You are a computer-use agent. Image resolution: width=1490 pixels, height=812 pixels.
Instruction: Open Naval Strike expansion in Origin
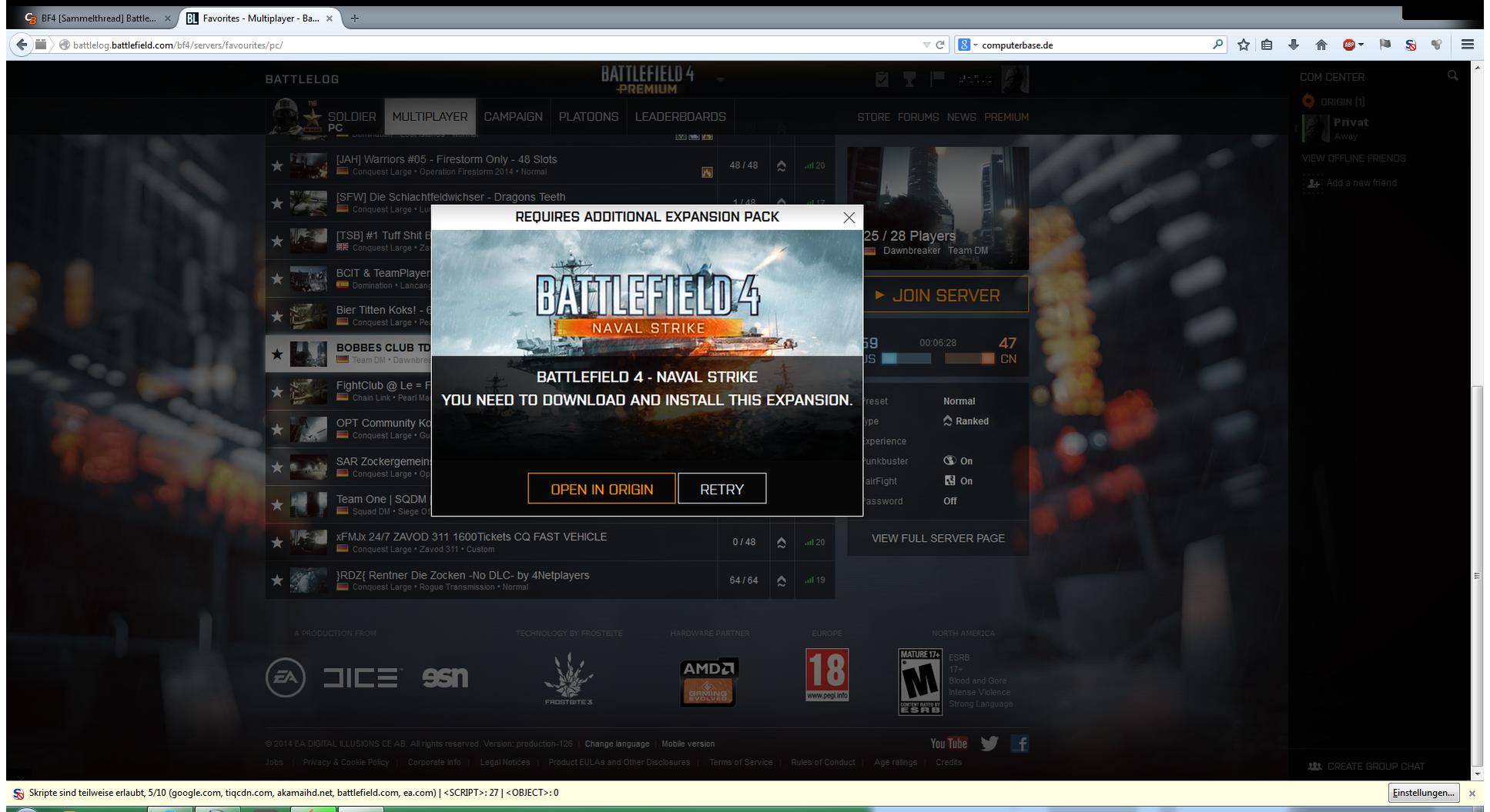pyautogui.click(x=601, y=489)
